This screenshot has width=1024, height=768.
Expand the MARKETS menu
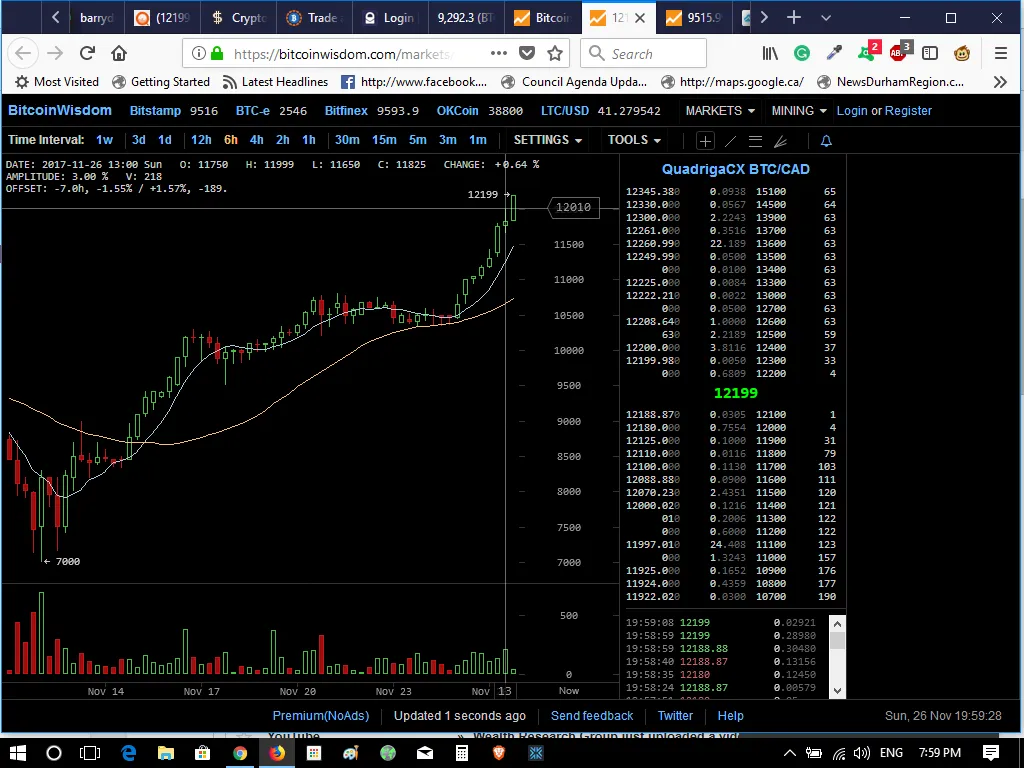pos(720,110)
